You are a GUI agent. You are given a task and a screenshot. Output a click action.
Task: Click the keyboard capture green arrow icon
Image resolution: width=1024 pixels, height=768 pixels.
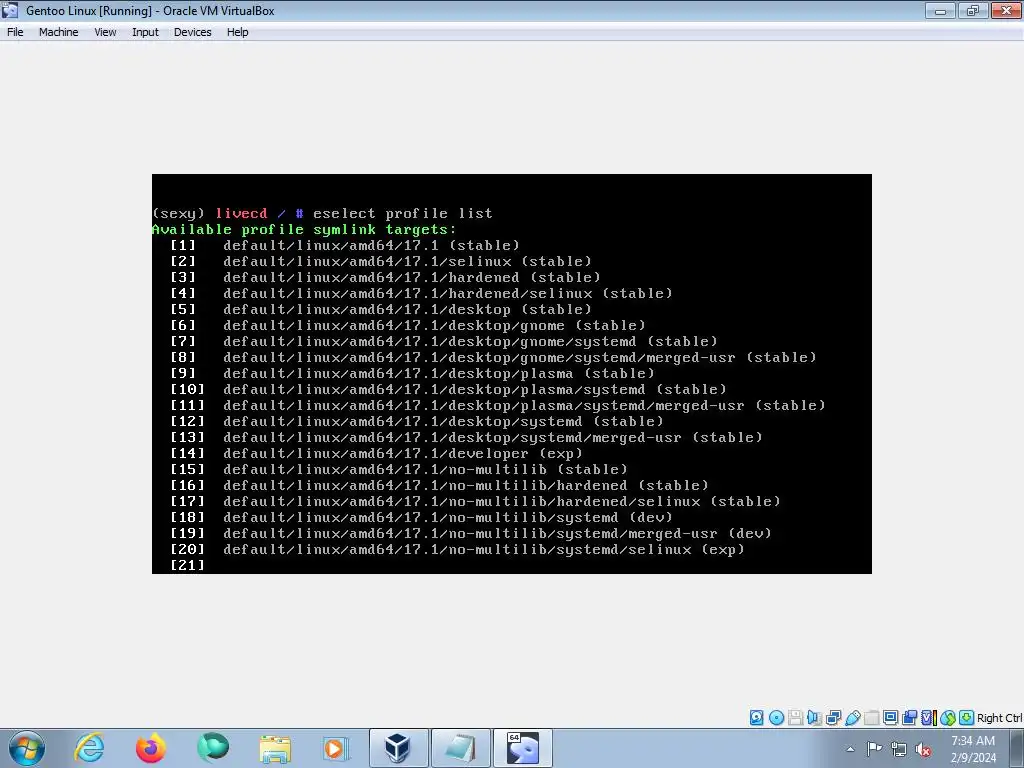tap(967, 718)
